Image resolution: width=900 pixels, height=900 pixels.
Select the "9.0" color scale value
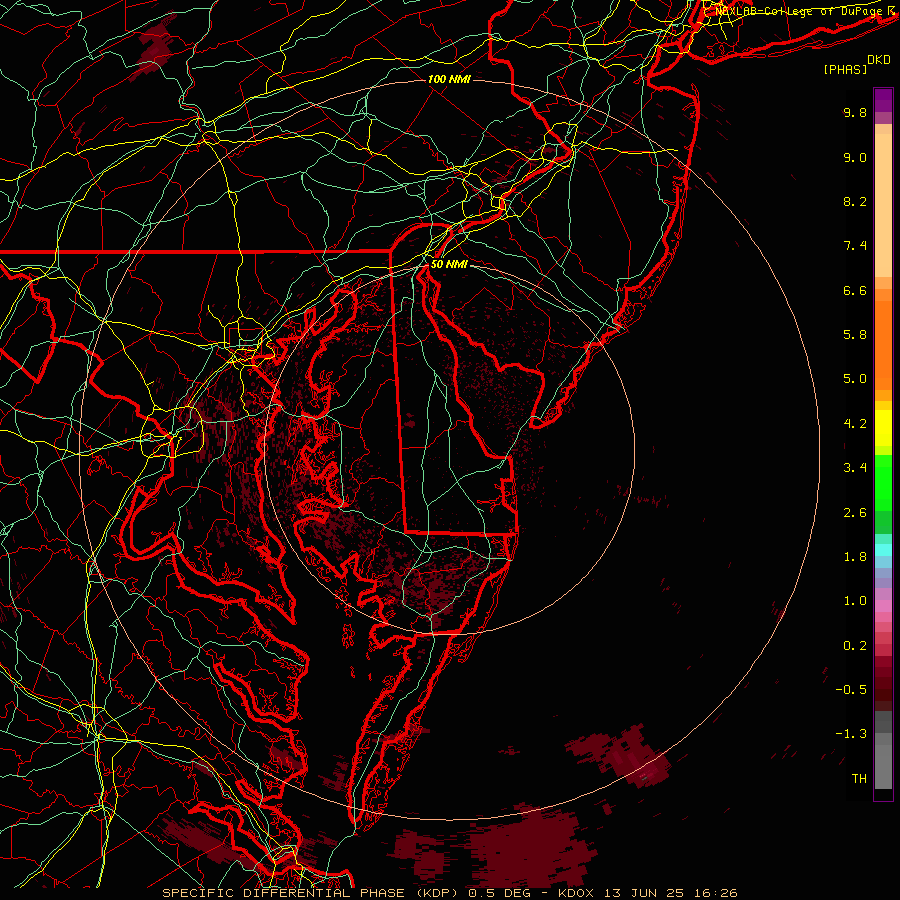(855, 157)
